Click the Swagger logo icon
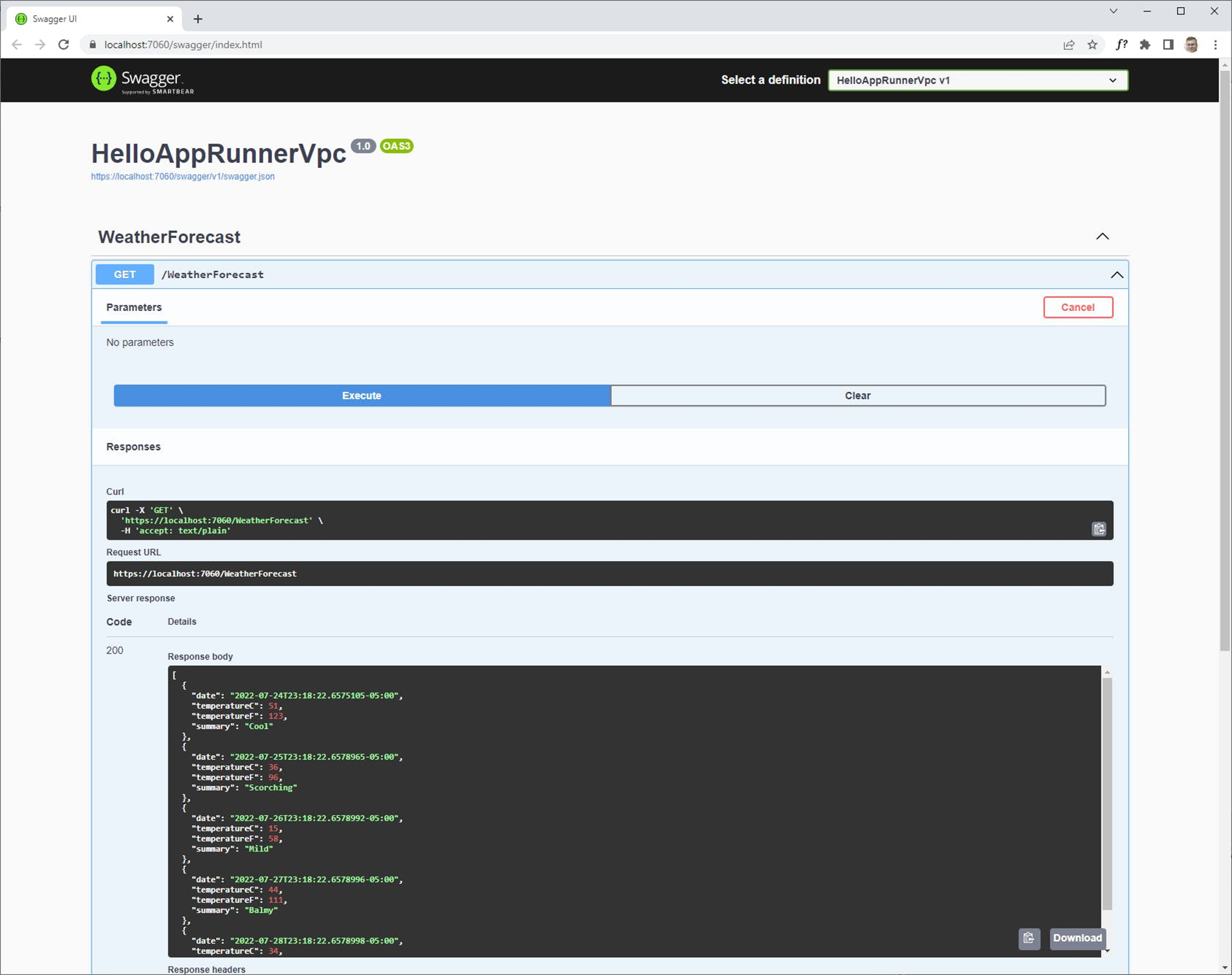This screenshot has width=1232, height=975. pyautogui.click(x=102, y=80)
